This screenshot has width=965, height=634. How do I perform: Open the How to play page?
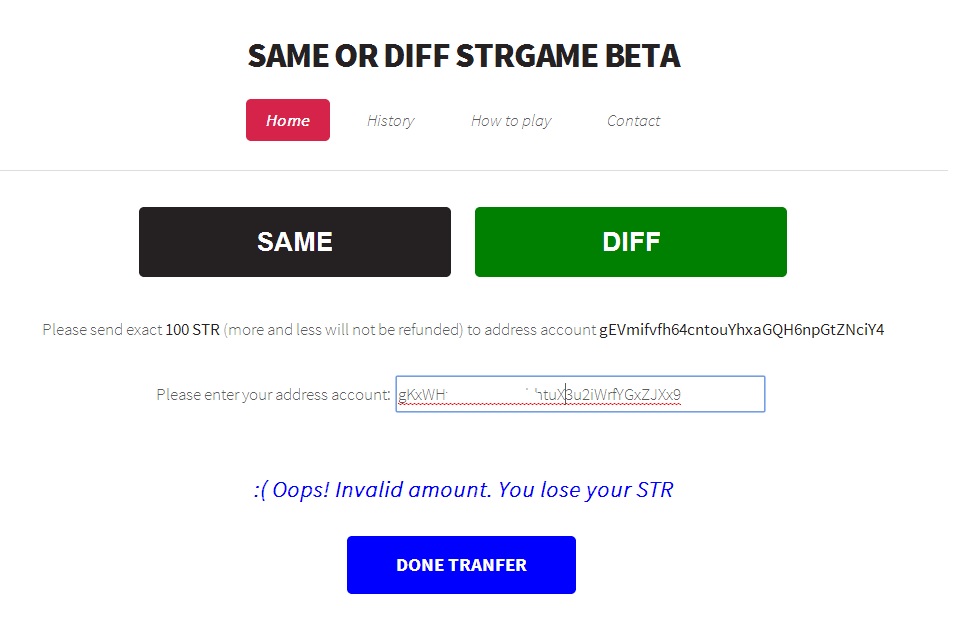point(511,121)
